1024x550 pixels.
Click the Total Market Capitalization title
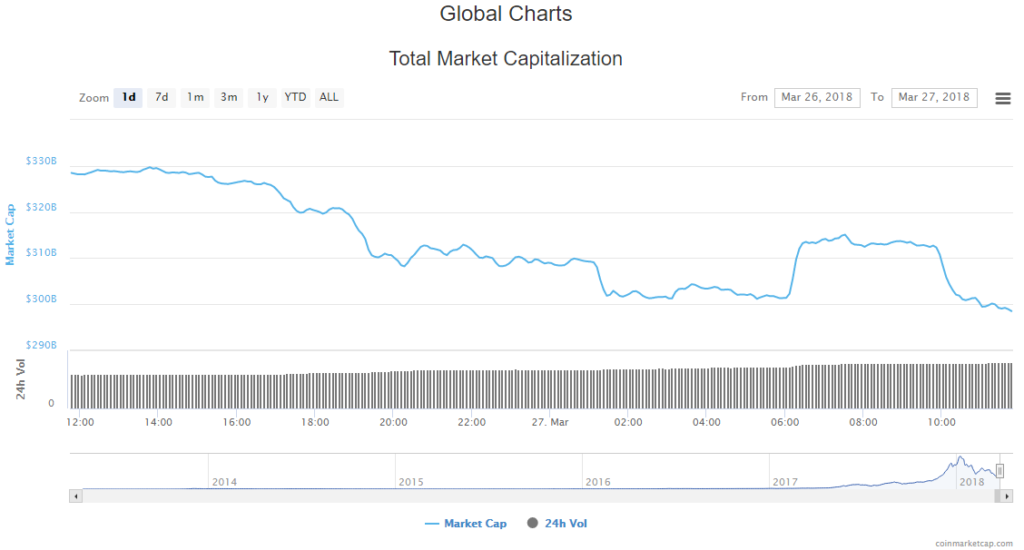506,59
